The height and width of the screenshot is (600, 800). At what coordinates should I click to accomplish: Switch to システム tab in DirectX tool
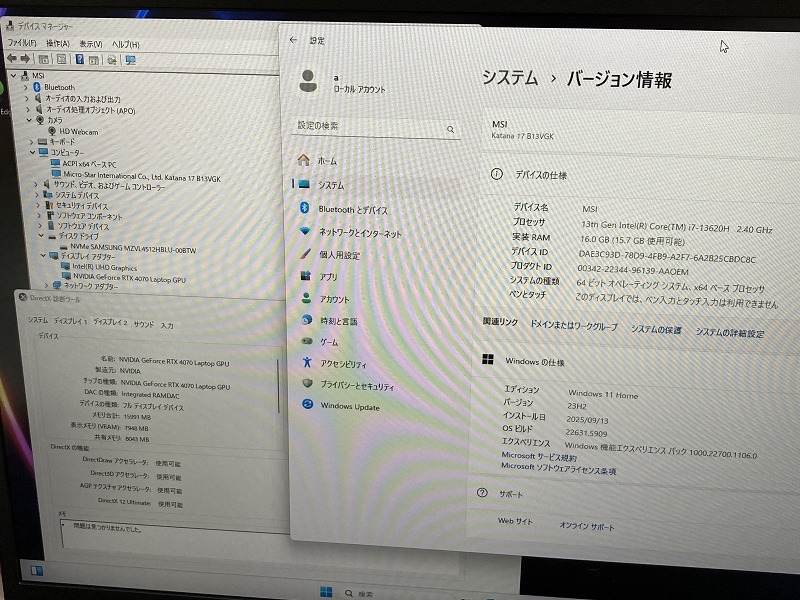point(38,320)
